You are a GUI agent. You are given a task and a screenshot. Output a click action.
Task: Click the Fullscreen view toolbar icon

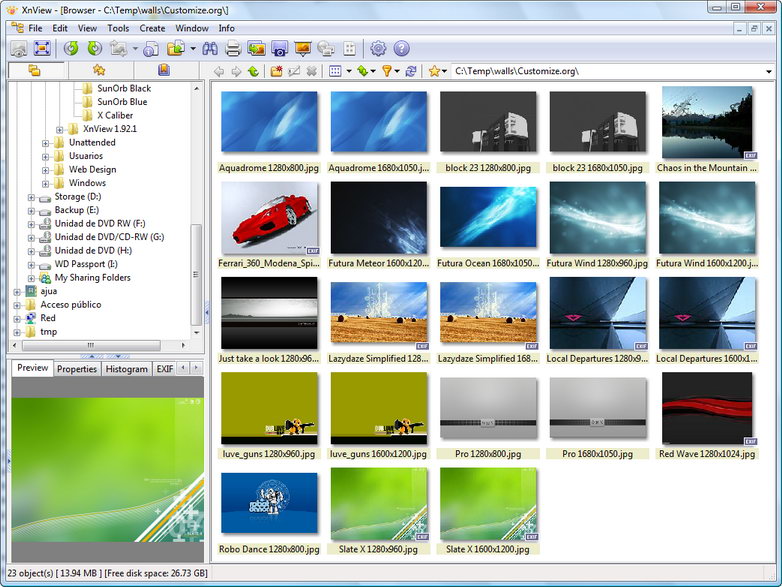click(43, 48)
